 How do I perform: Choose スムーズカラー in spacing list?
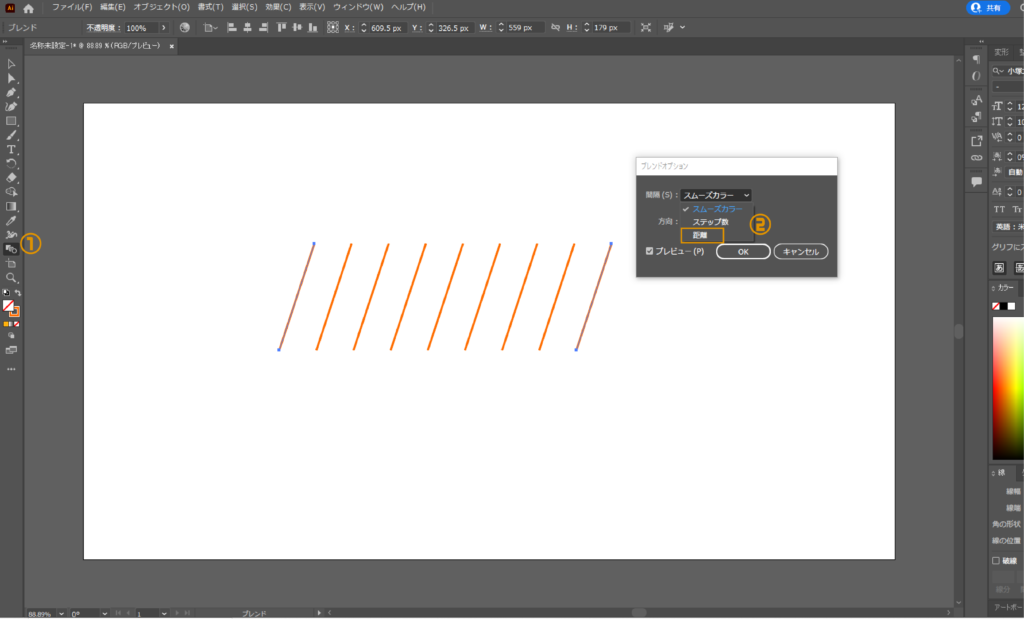pos(717,209)
